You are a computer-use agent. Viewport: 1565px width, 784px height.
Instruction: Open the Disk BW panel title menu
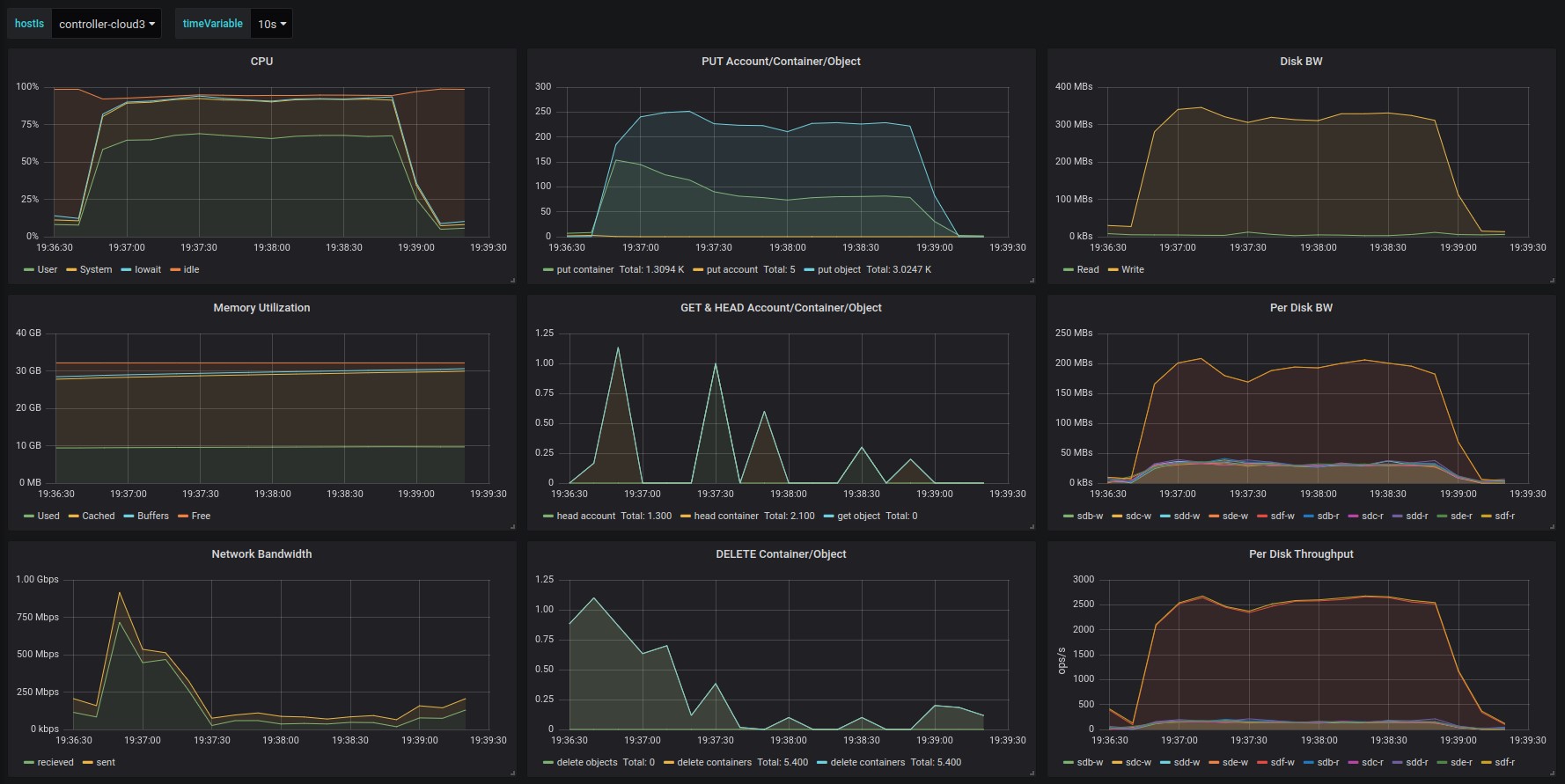tap(1300, 62)
